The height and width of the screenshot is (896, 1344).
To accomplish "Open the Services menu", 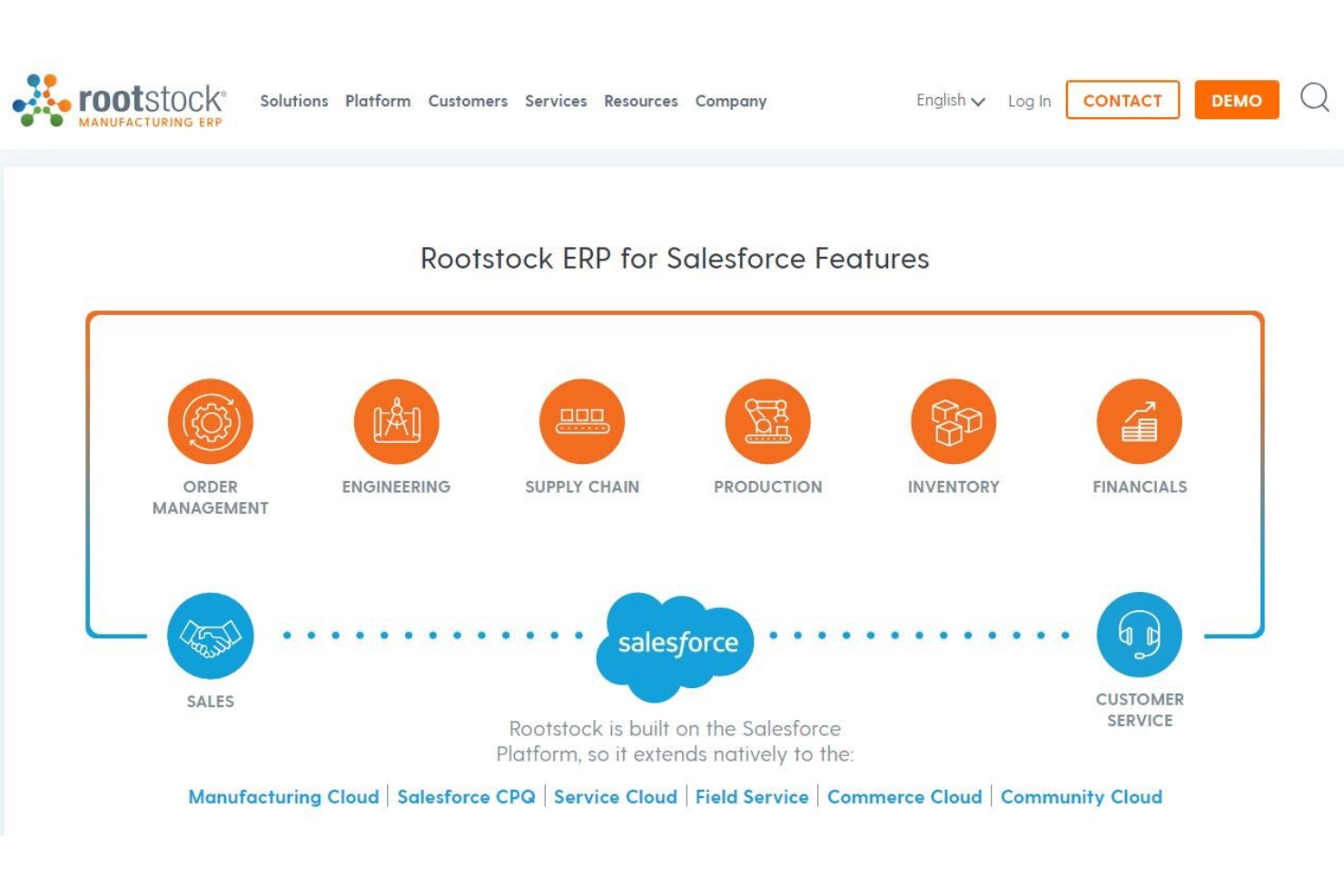I will point(556,101).
